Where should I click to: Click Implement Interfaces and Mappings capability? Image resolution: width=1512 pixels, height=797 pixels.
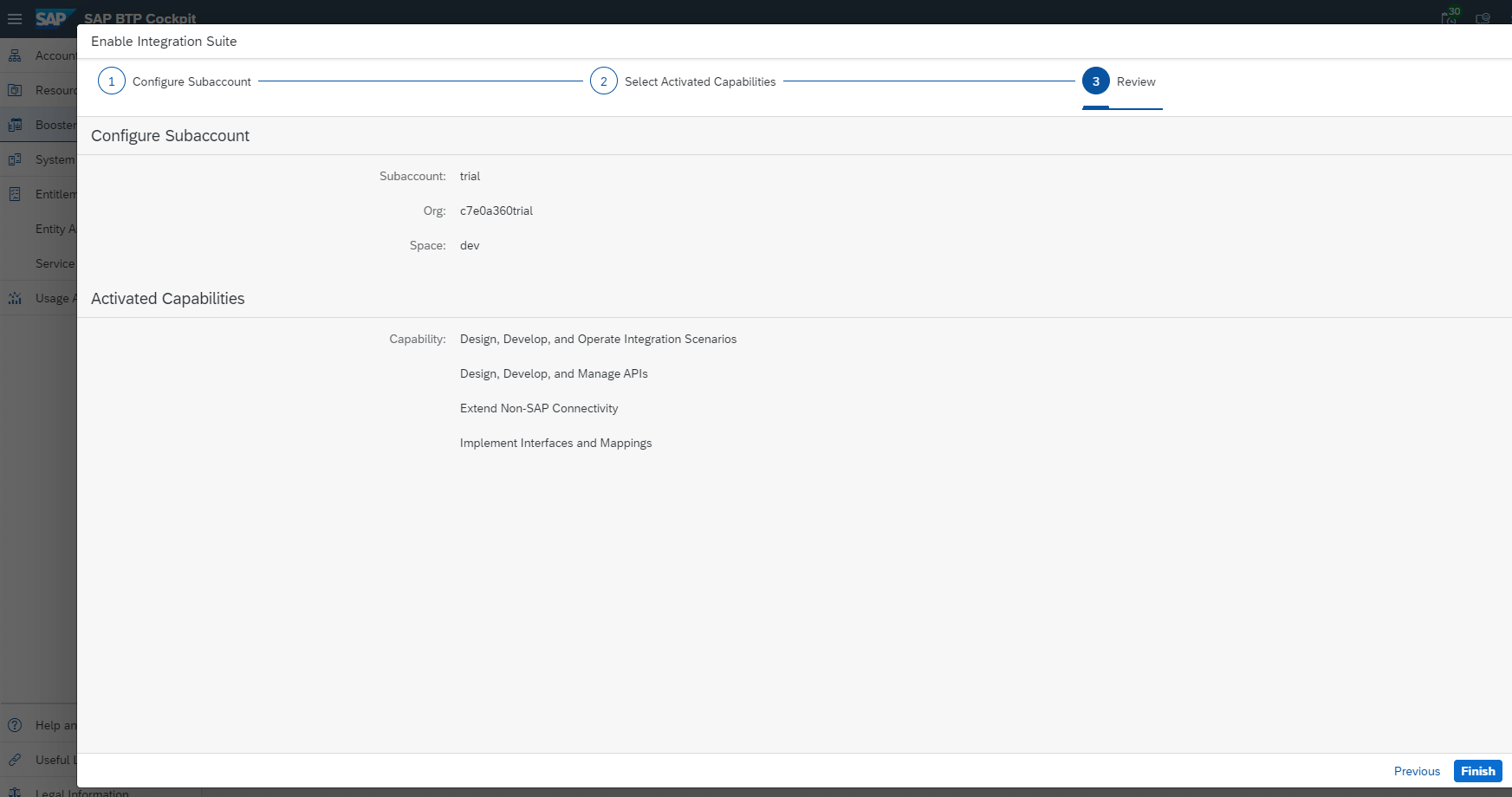pyautogui.click(x=555, y=443)
